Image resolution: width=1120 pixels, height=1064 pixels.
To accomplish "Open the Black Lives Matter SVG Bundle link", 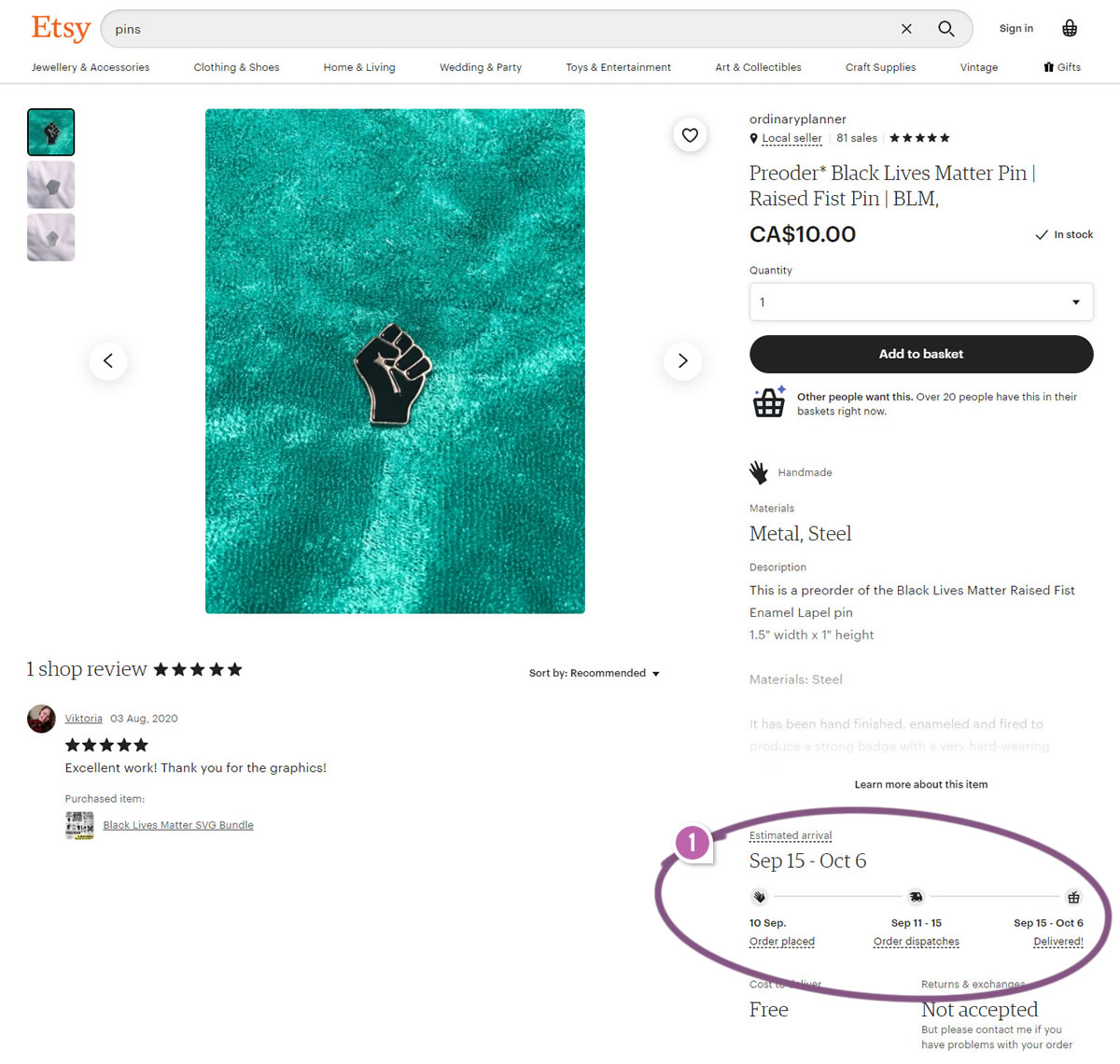I will point(178,825).
